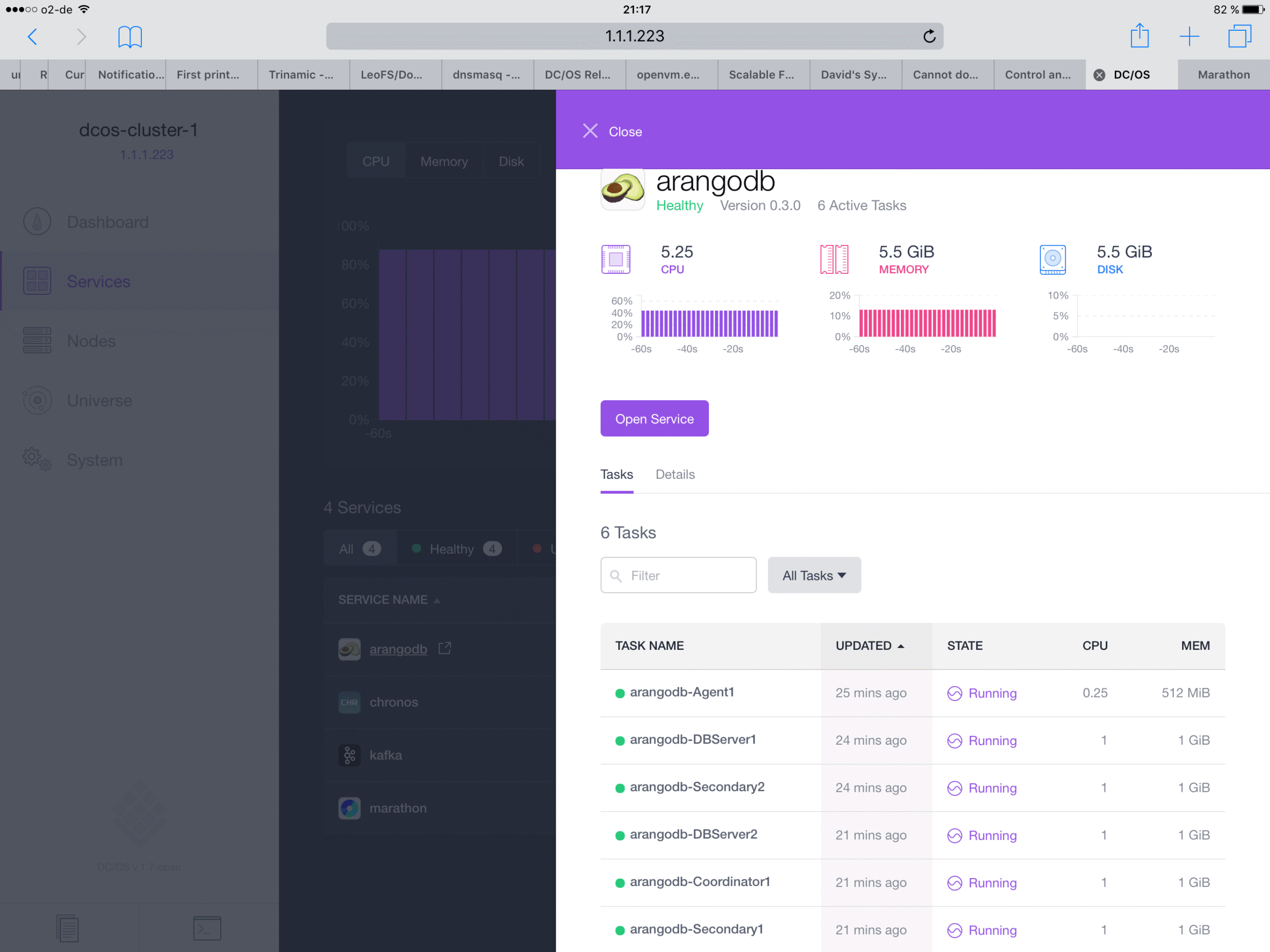Click the Open Service button
Image resolution: width=1270 pixels, height=952 pixels.
[x=654, y=419]
